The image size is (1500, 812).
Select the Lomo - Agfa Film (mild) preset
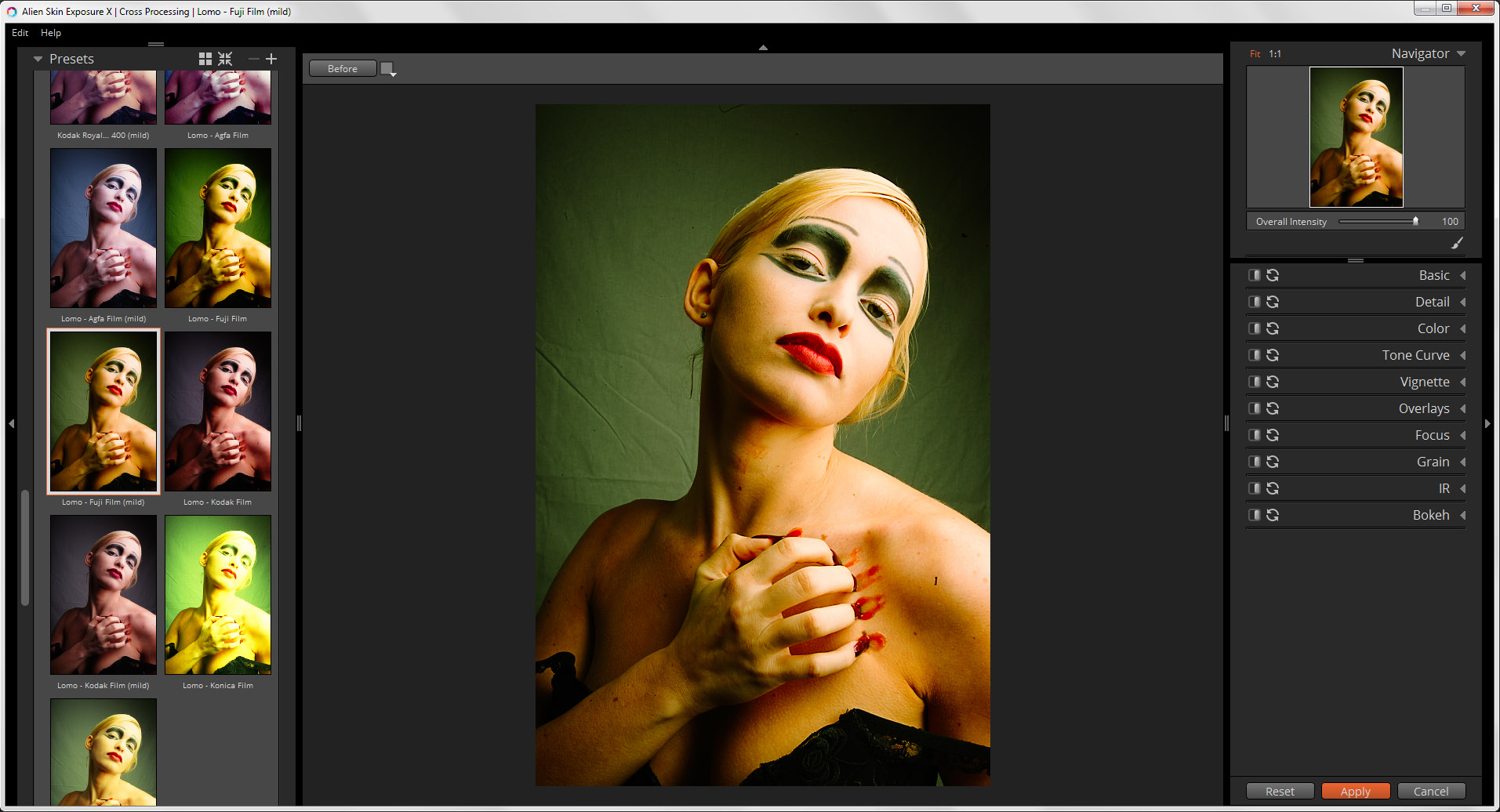(x=104, y=228)
